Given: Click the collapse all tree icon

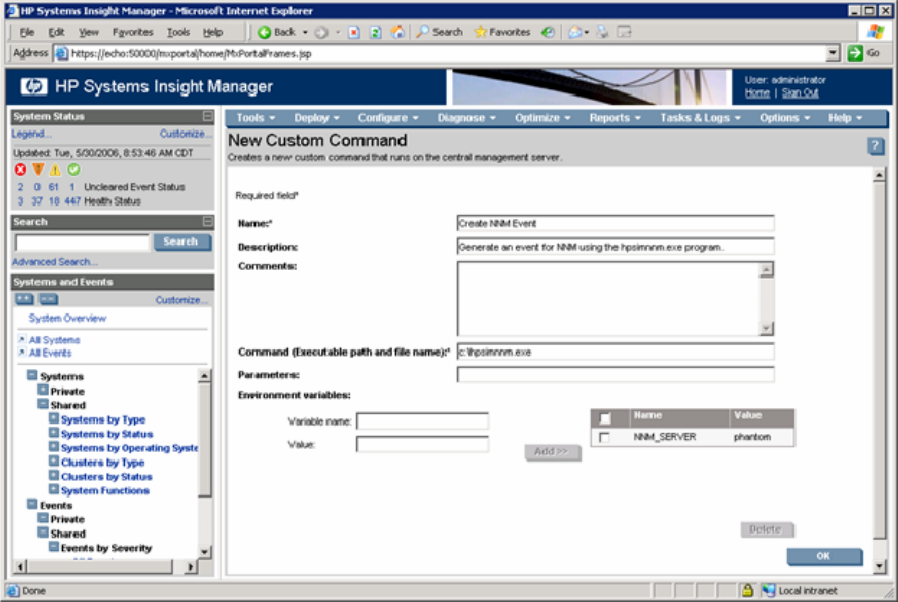Looking at the screenshot, I should 48,299.
